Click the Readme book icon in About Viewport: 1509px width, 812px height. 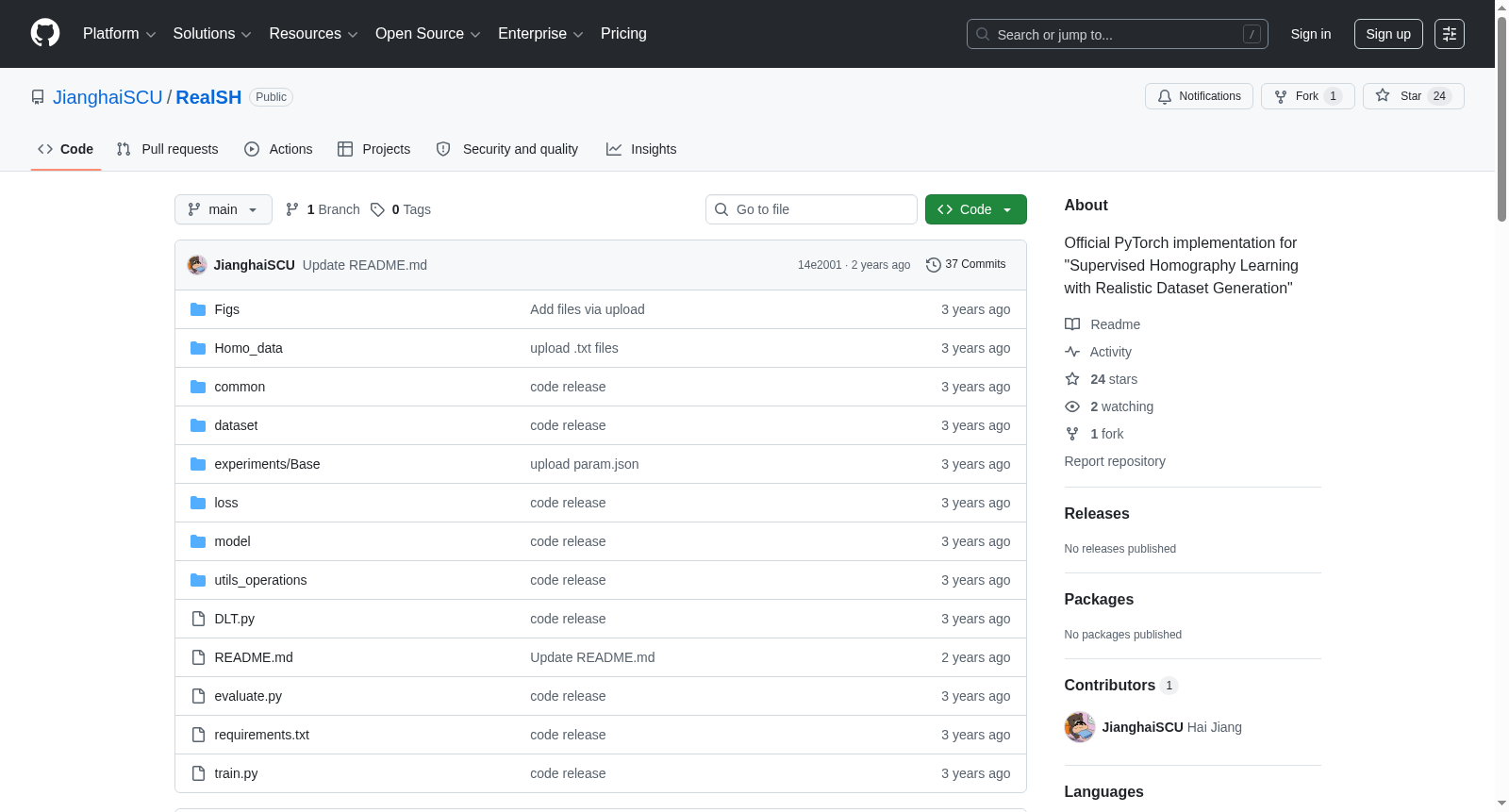pyautogui.click(x=1072, y=324)
